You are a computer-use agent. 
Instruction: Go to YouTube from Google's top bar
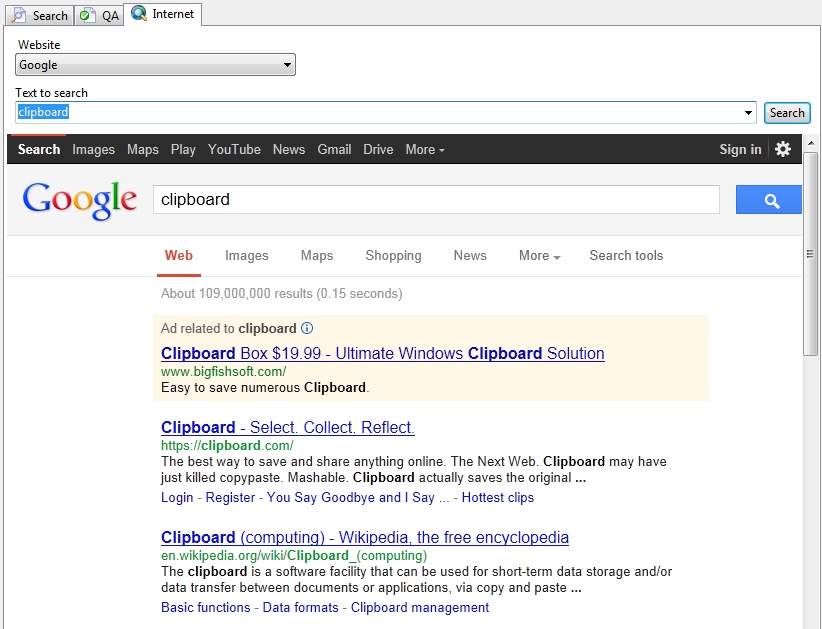tap(234, 149)
